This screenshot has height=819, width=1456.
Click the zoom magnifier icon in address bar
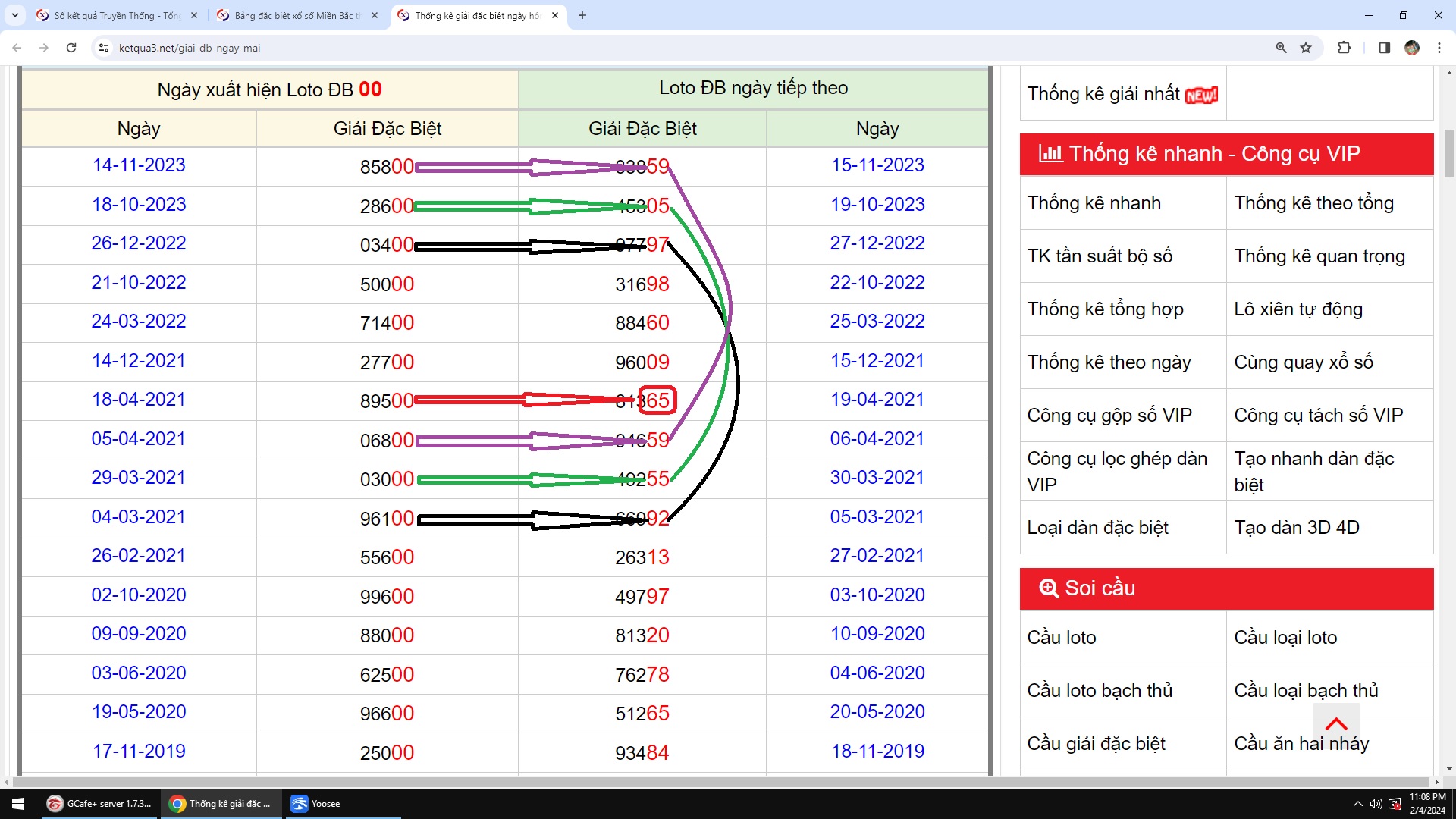pos(1281,48)
